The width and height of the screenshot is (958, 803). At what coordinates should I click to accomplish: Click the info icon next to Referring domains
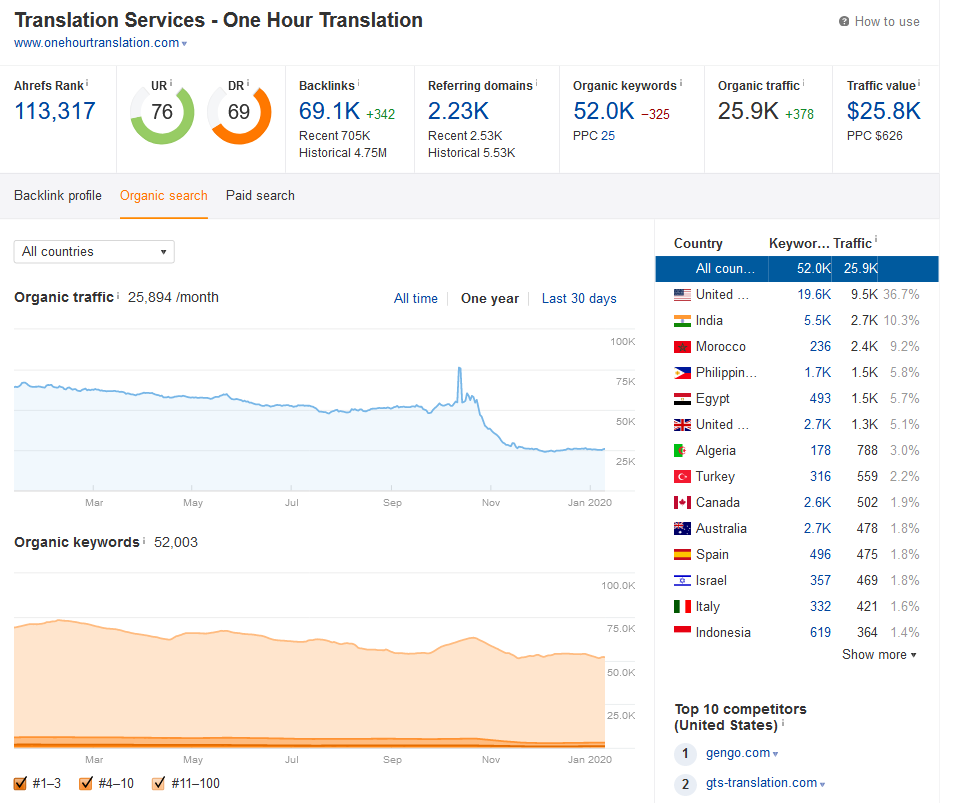(x=536, y=82)
